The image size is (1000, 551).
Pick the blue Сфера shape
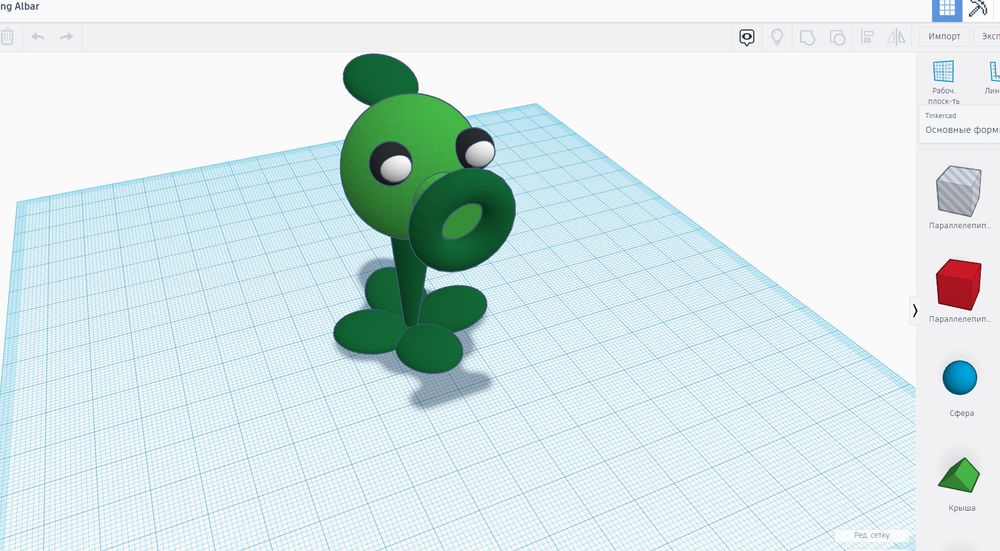coord(960,378)
